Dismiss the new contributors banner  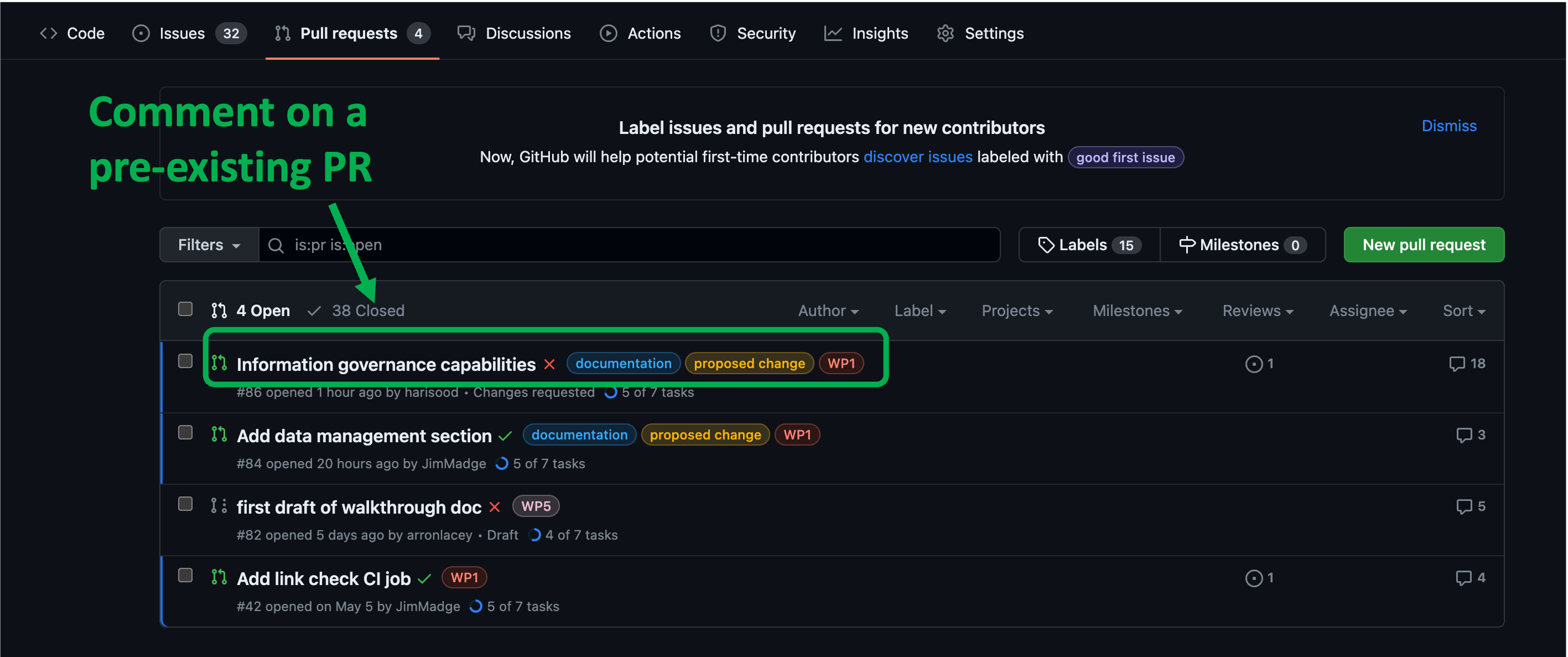[1449, 126]
